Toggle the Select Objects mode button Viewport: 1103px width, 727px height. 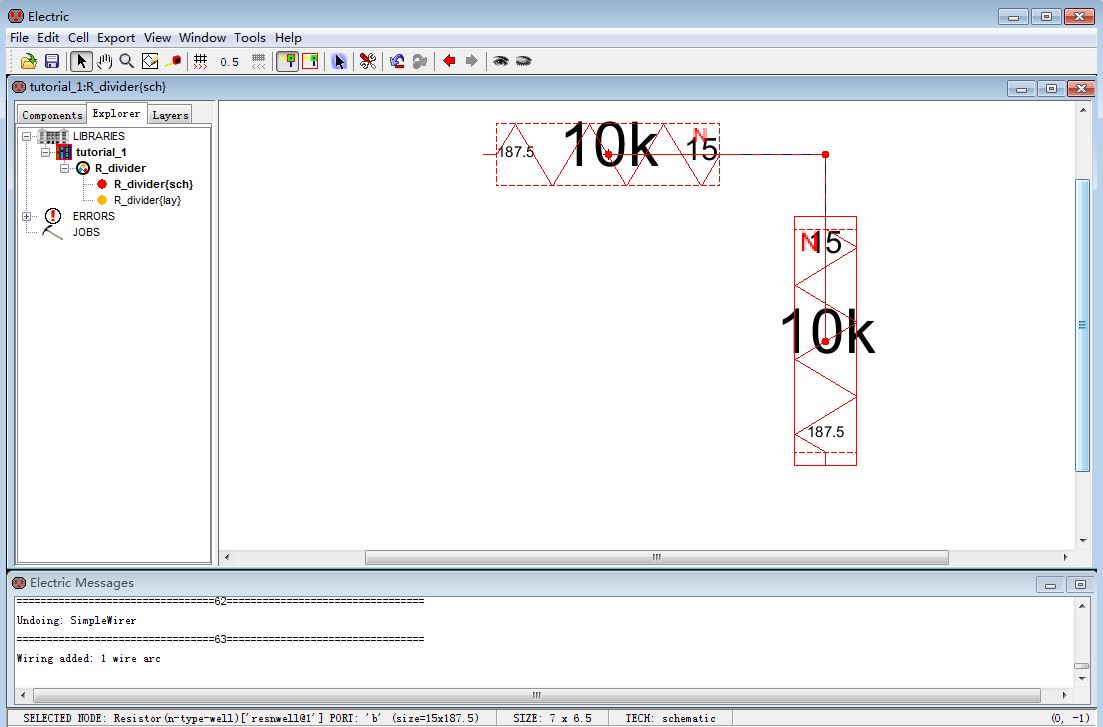[x=287, y=61]
